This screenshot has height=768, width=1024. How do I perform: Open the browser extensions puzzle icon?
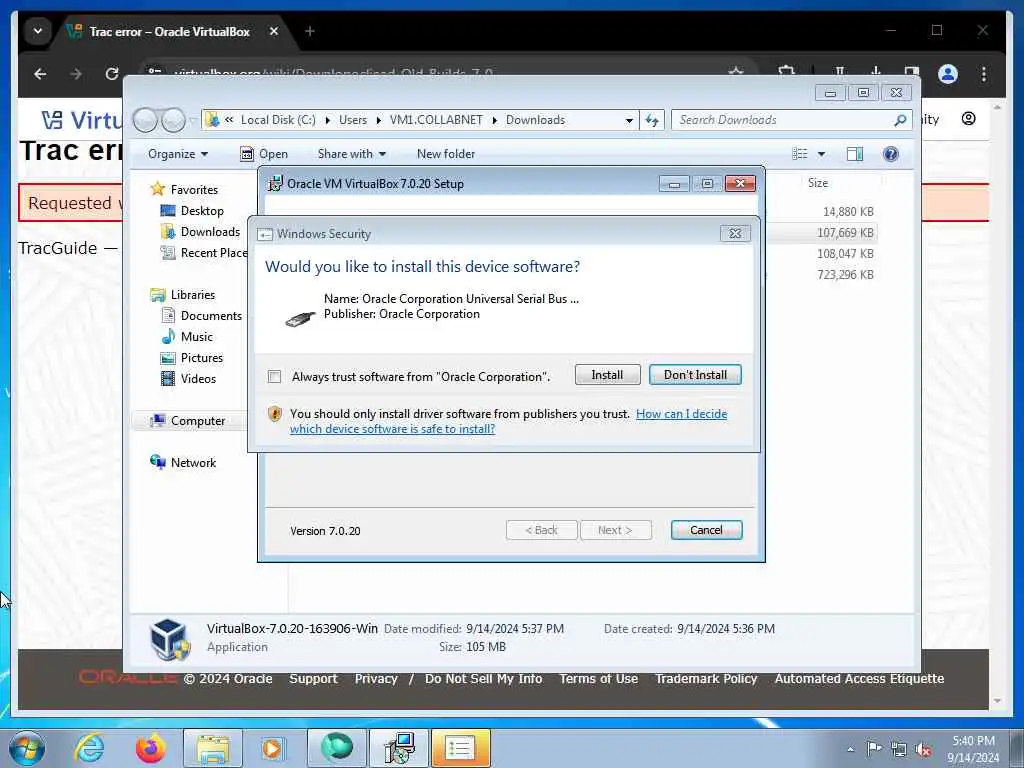[x=786, y=72]
